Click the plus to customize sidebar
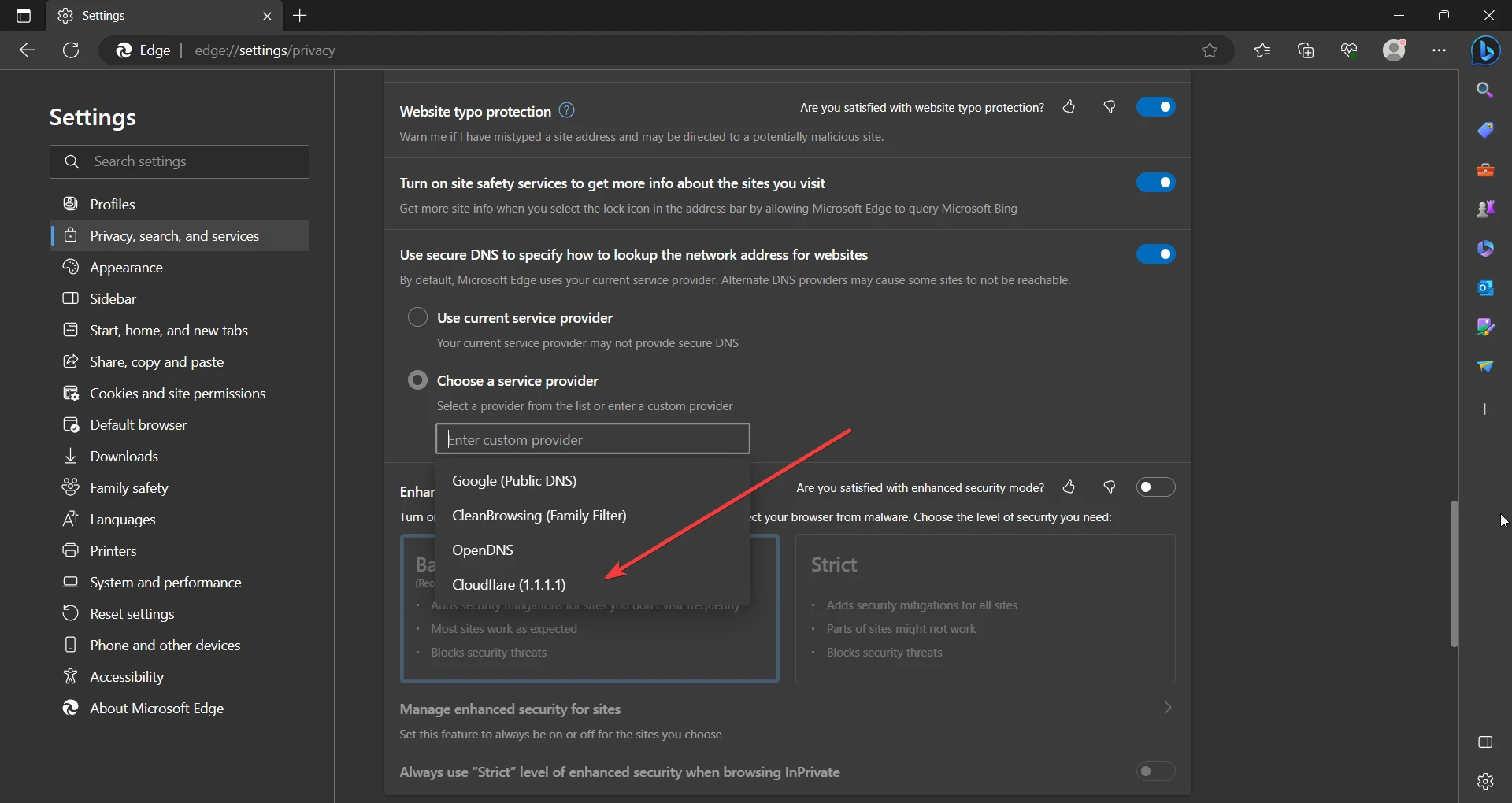 point(1485,409)
